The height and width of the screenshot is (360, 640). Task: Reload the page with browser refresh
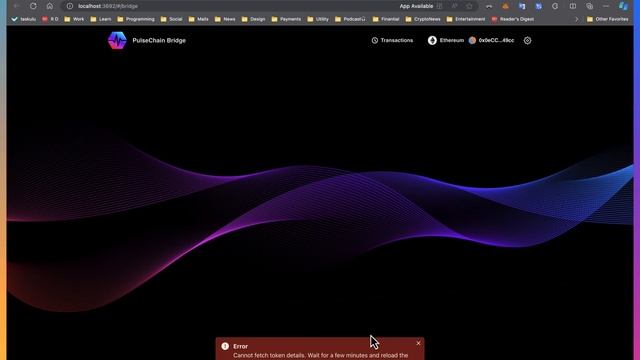33,6
